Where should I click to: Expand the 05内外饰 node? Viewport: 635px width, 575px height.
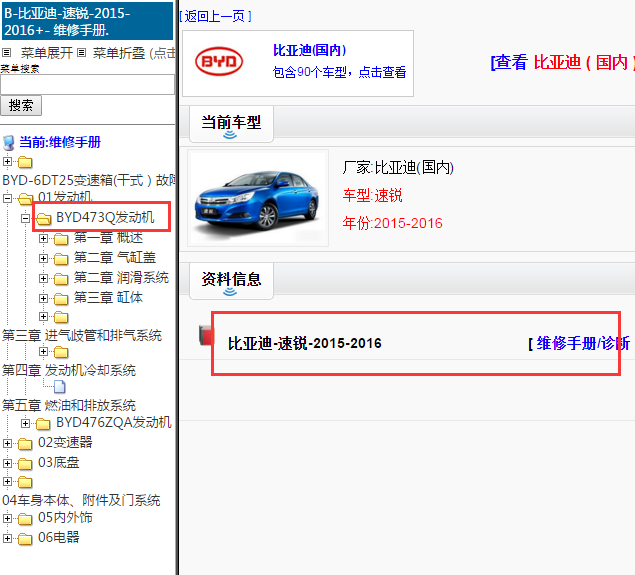click(x=7, y=518)
